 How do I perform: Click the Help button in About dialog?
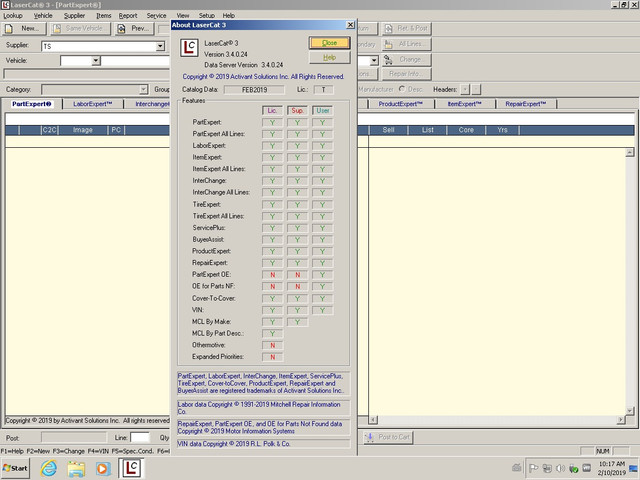coord(329,58)
